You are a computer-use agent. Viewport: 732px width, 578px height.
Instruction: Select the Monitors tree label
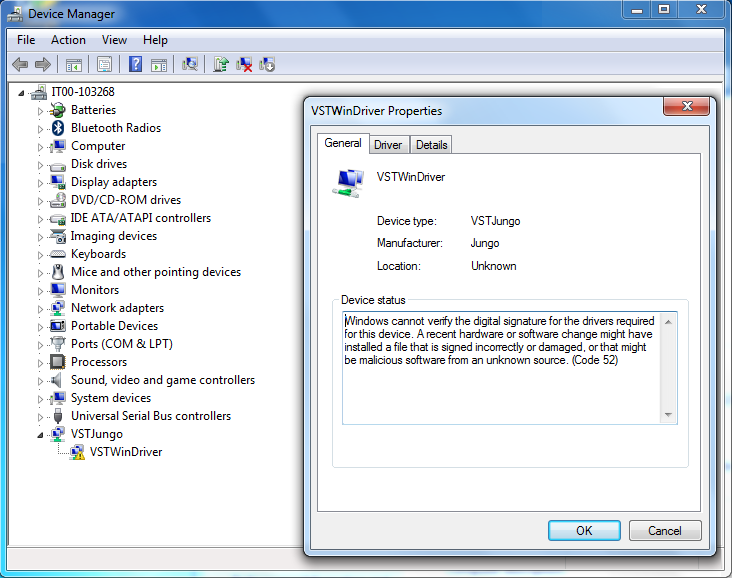coord(95,290)
